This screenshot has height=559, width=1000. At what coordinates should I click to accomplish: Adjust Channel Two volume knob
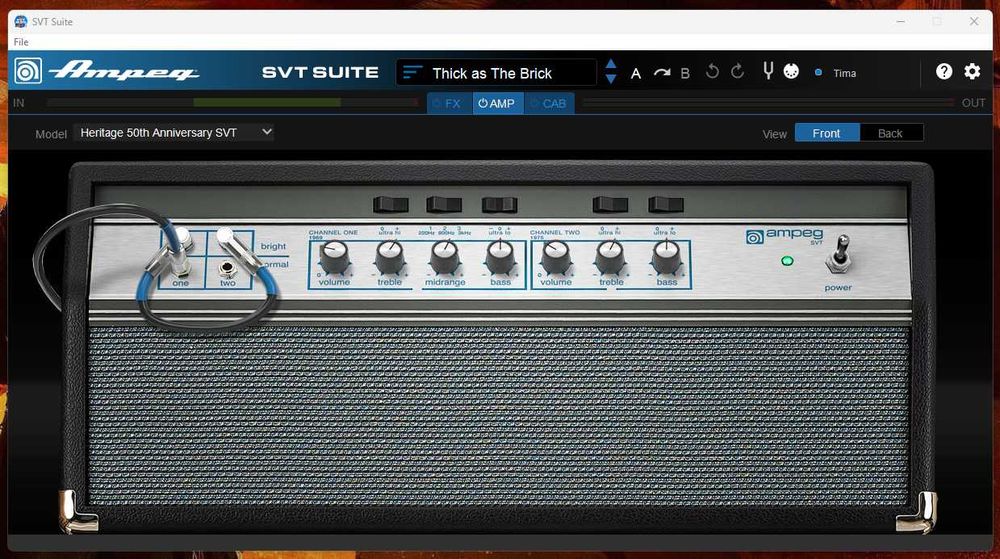point(555,258)
